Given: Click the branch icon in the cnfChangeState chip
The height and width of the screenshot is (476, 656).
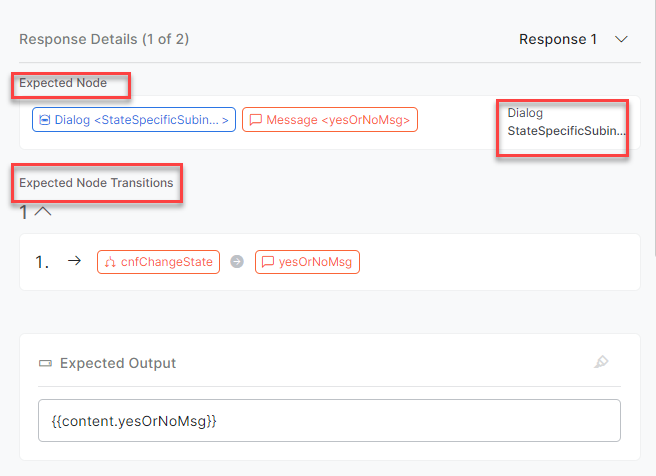Looking at the screenshot, I should pos(108,262).
